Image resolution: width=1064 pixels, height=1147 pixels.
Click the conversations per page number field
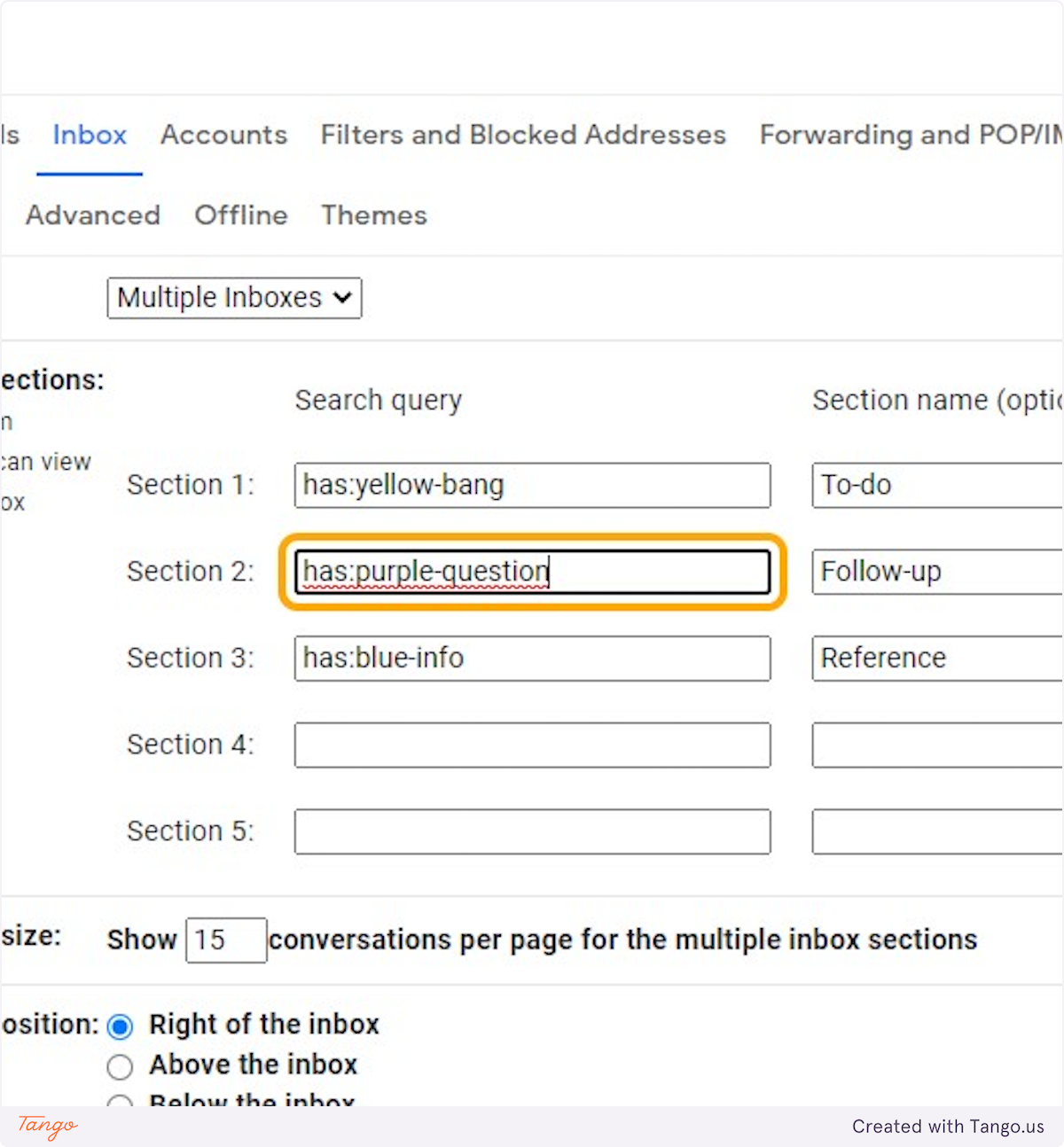point(225,940)
